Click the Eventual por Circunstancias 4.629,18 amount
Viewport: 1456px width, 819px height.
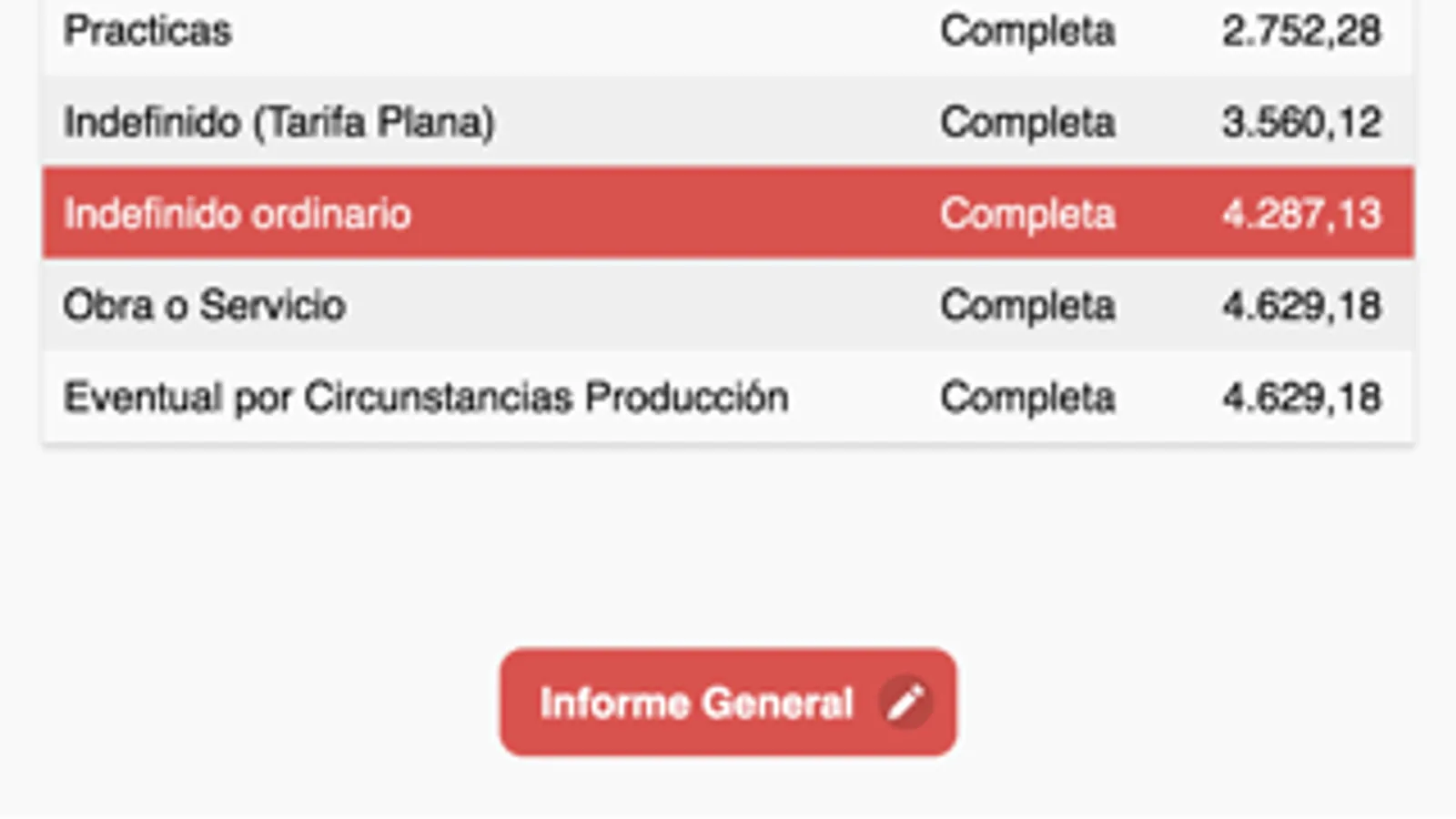click(x=1301, y=398)
